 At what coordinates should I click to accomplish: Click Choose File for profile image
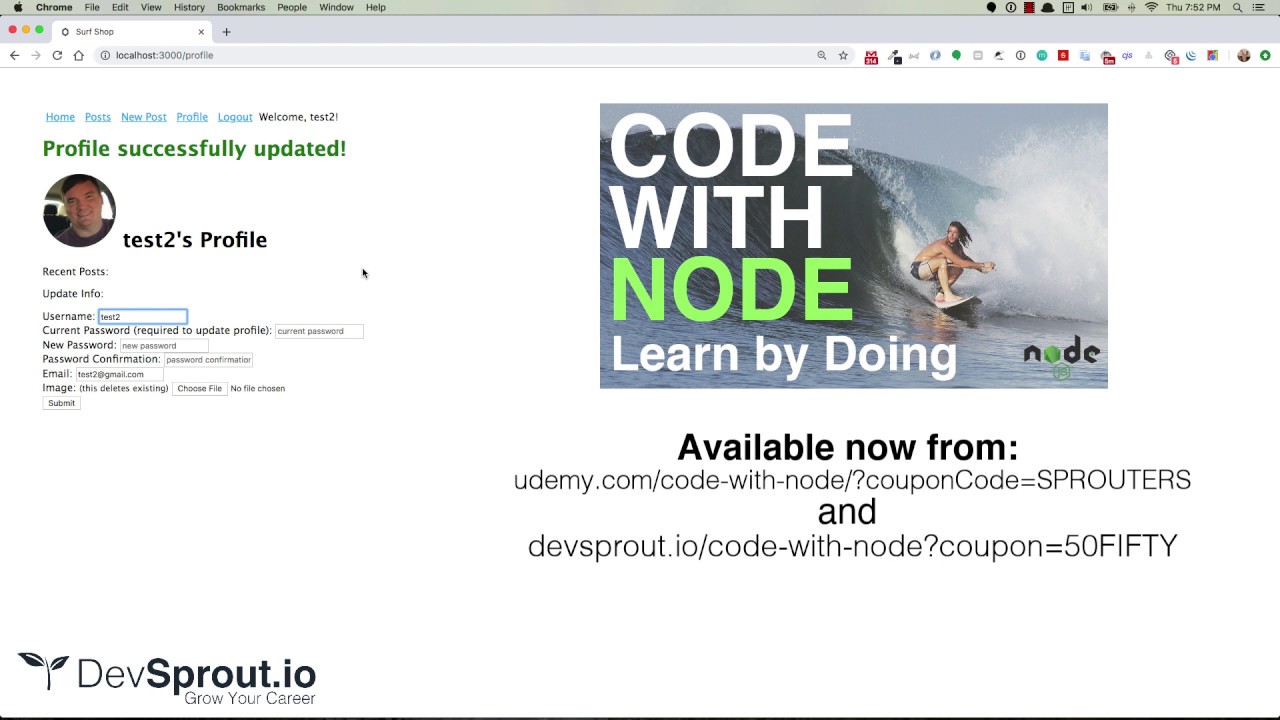pyautogui.click(x=200, y=388)
